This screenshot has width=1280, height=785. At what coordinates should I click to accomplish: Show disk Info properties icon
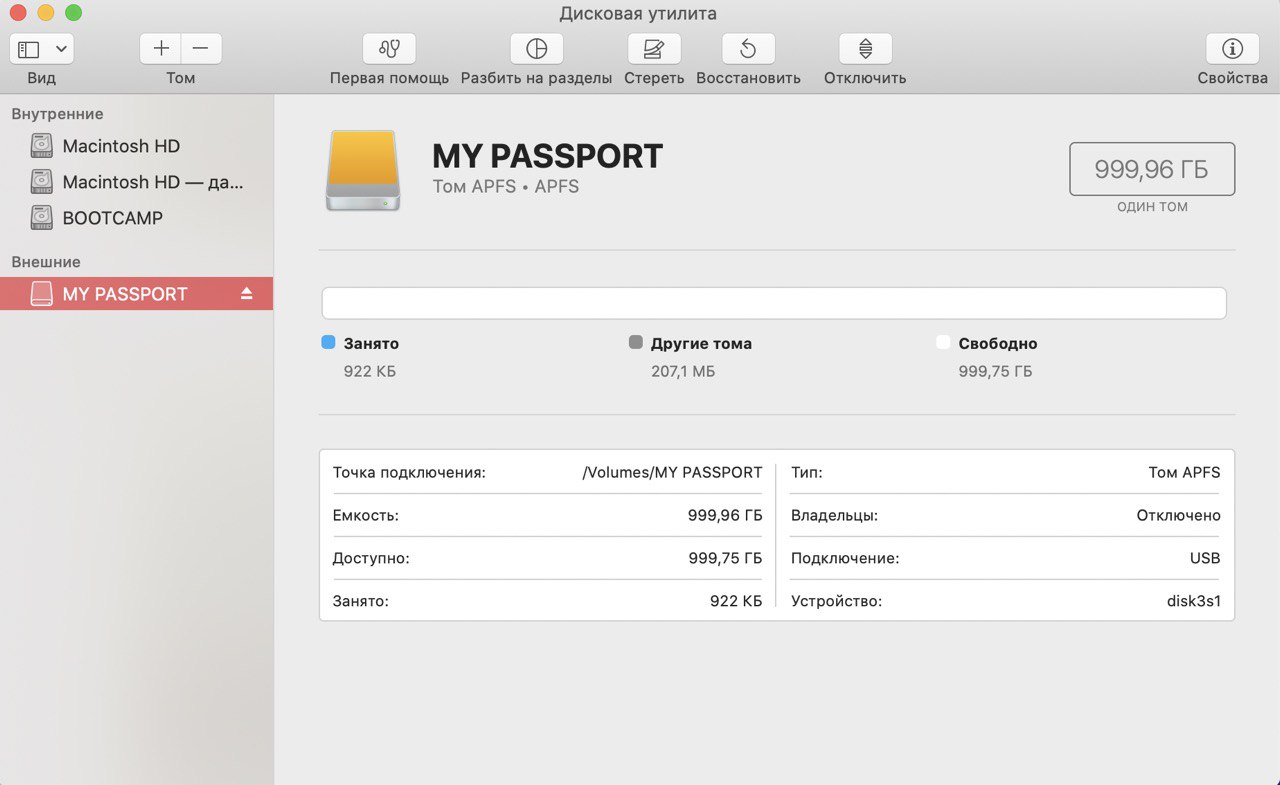point(1232,48)
